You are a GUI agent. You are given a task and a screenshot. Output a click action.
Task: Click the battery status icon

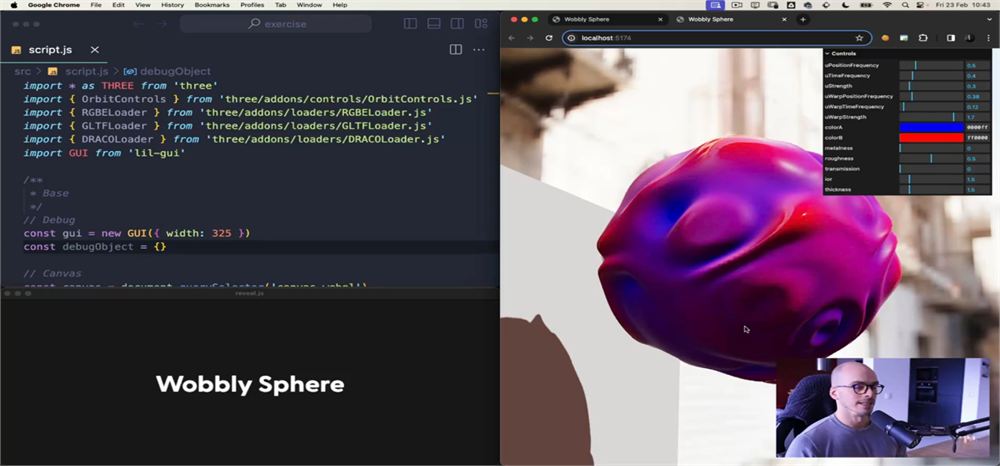[864, 4]
